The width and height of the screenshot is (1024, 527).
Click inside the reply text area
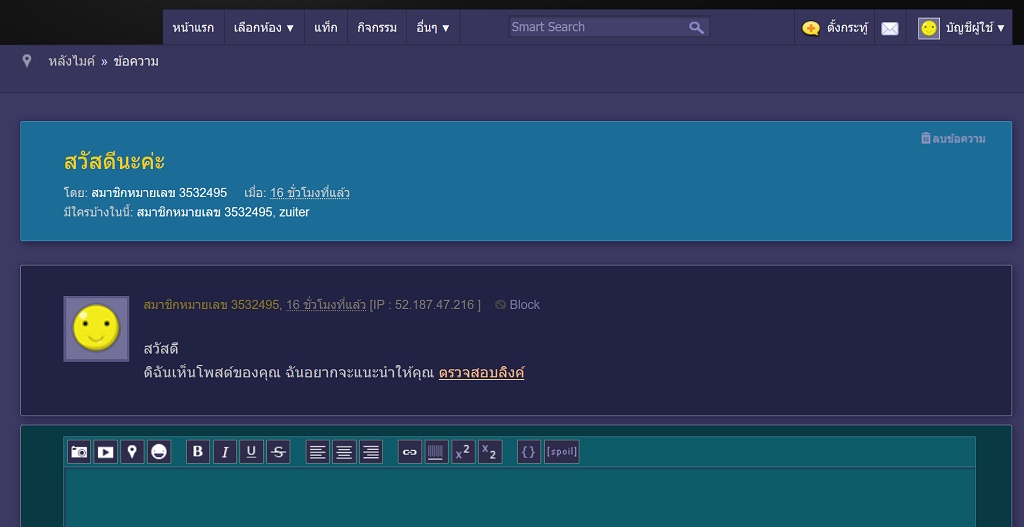pos(520,498)
